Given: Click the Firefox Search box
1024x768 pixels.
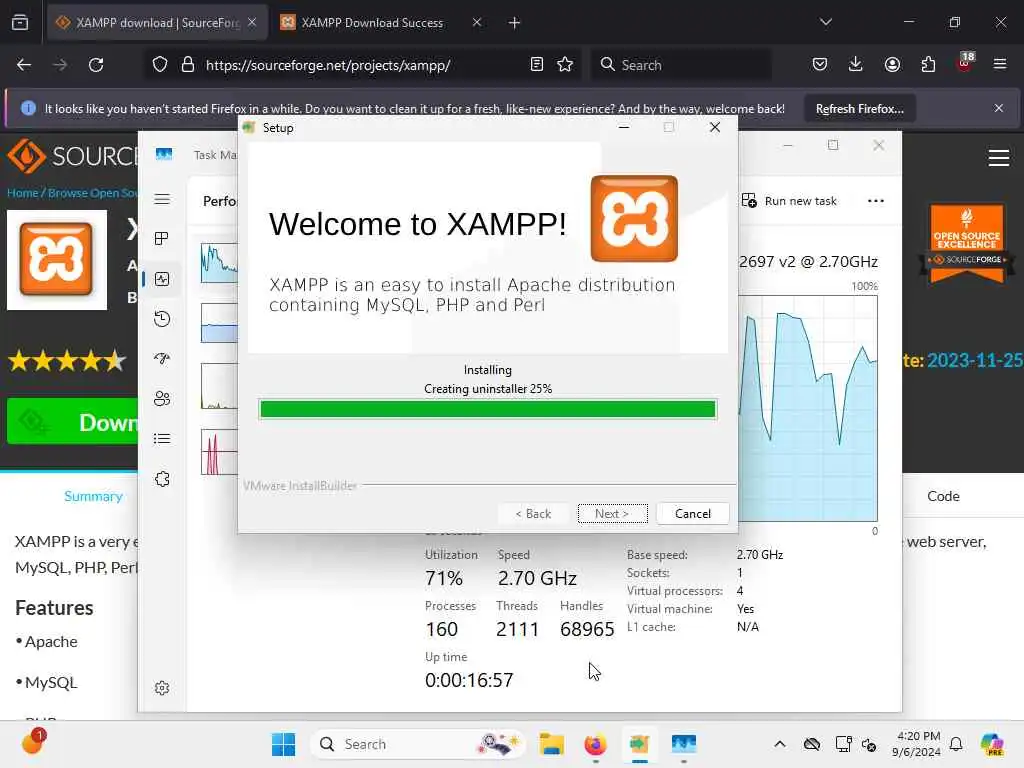Looking at the screenshot, I should coord(681,65).
